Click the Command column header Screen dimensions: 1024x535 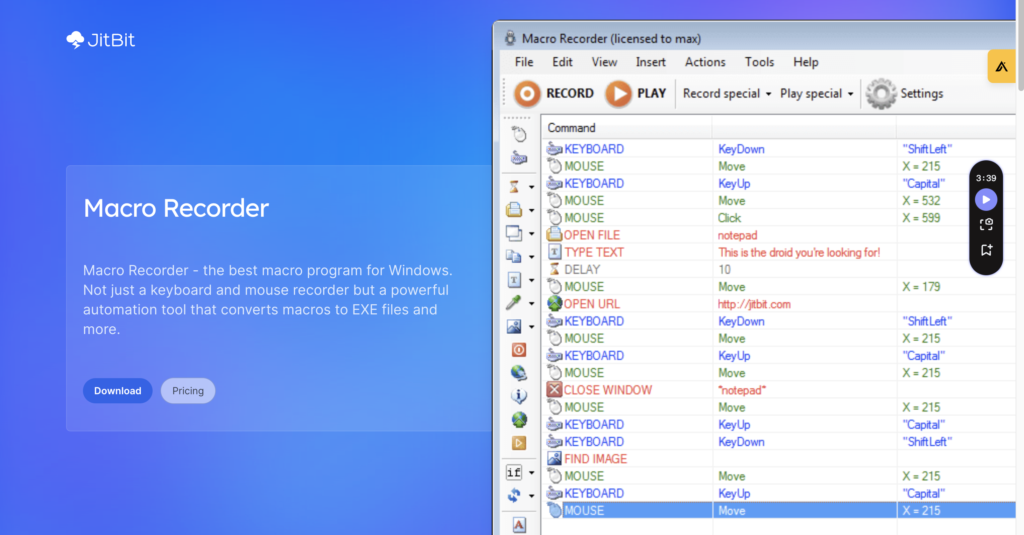pyautogui.click(x=627, y=128)
